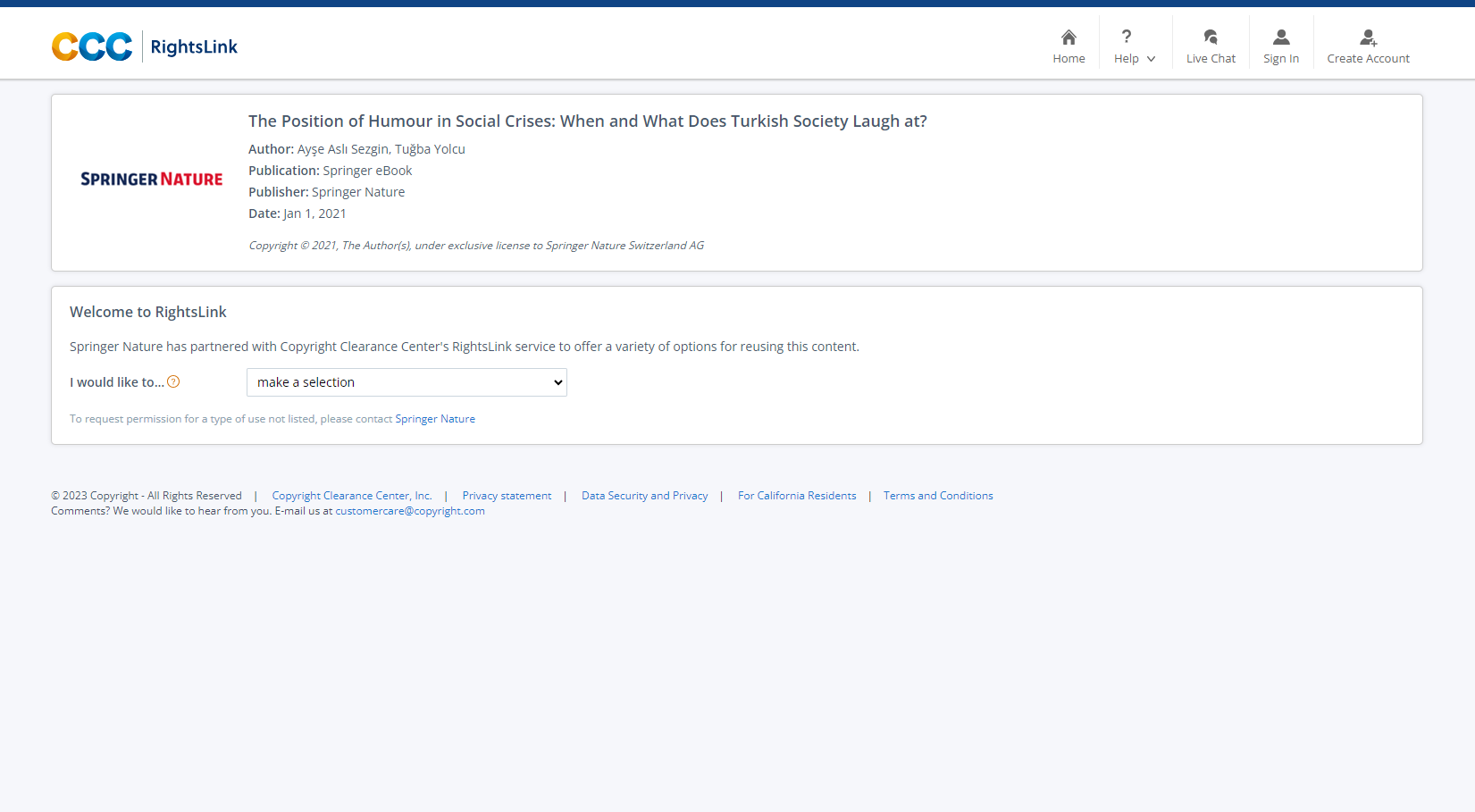This screenshot has height=812, width=1475.
Task: Open the Springer Nature contact link
Action: (x=435, y=419)
